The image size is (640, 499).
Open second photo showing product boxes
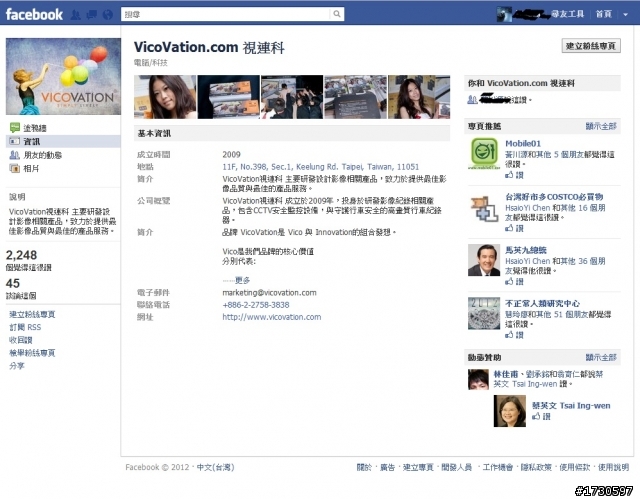tap(229, 97)
